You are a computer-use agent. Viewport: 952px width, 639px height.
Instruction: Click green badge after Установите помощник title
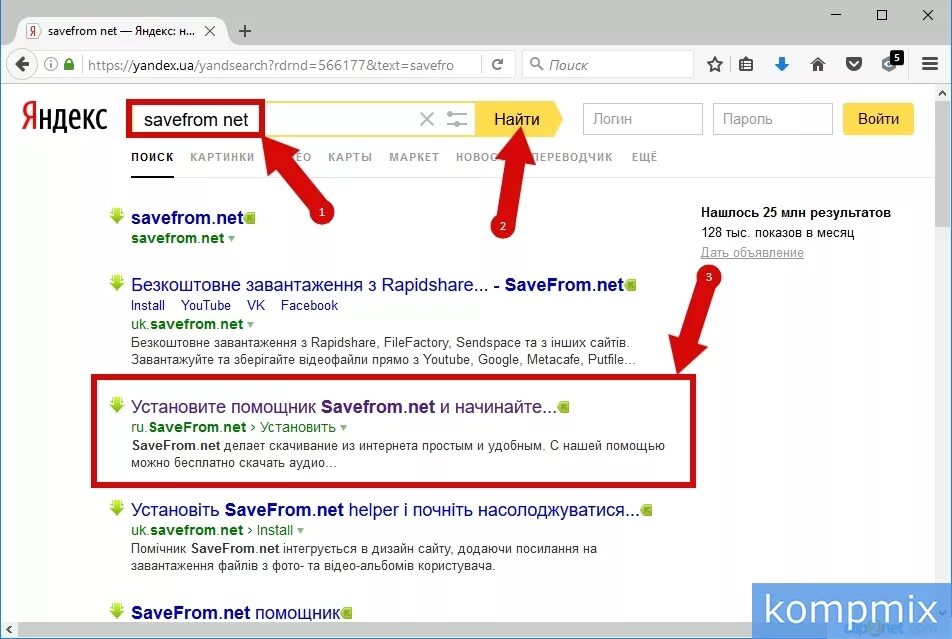tap(563, 407)
